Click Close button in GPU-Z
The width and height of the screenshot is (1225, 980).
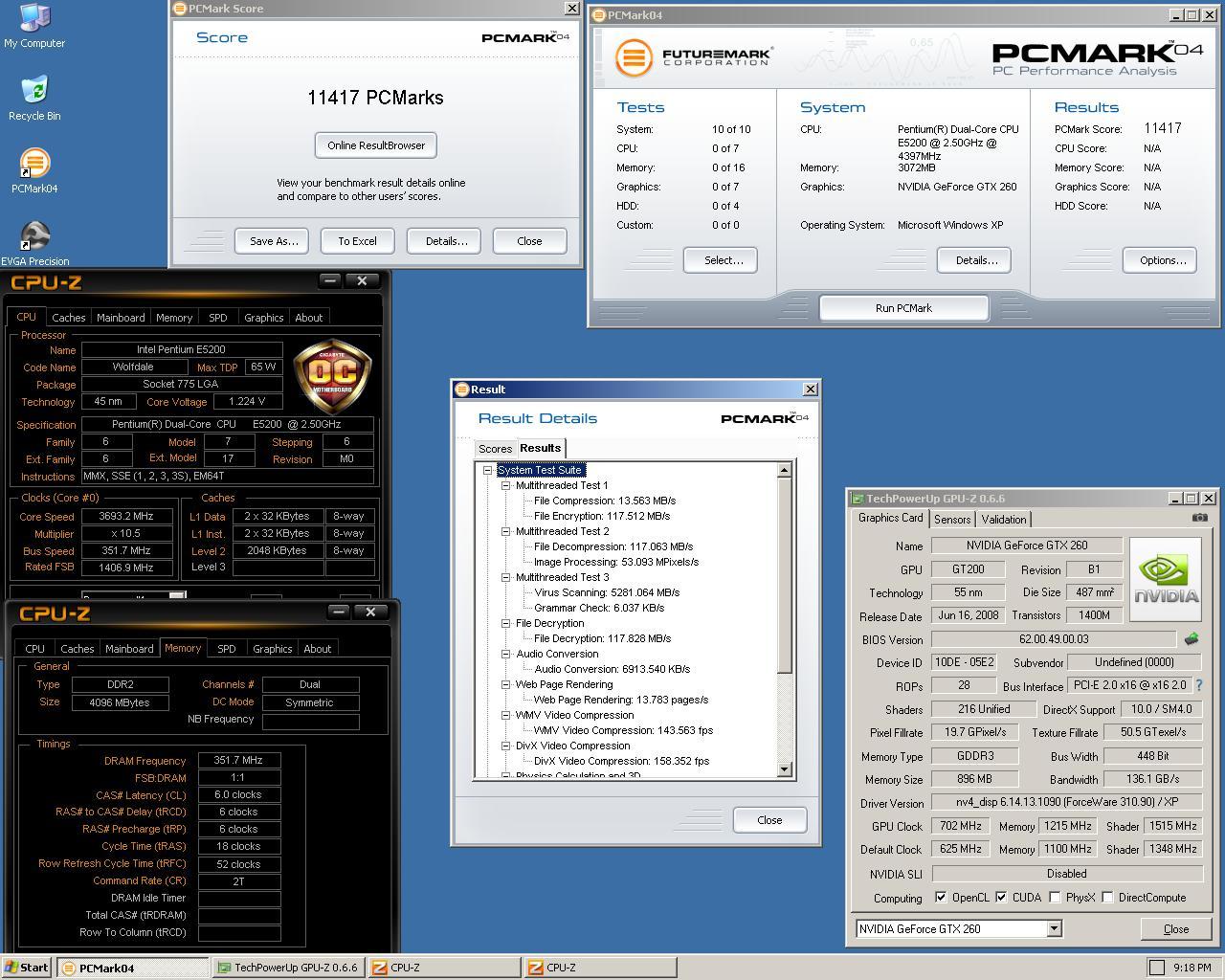click(x=1175, y=929)
